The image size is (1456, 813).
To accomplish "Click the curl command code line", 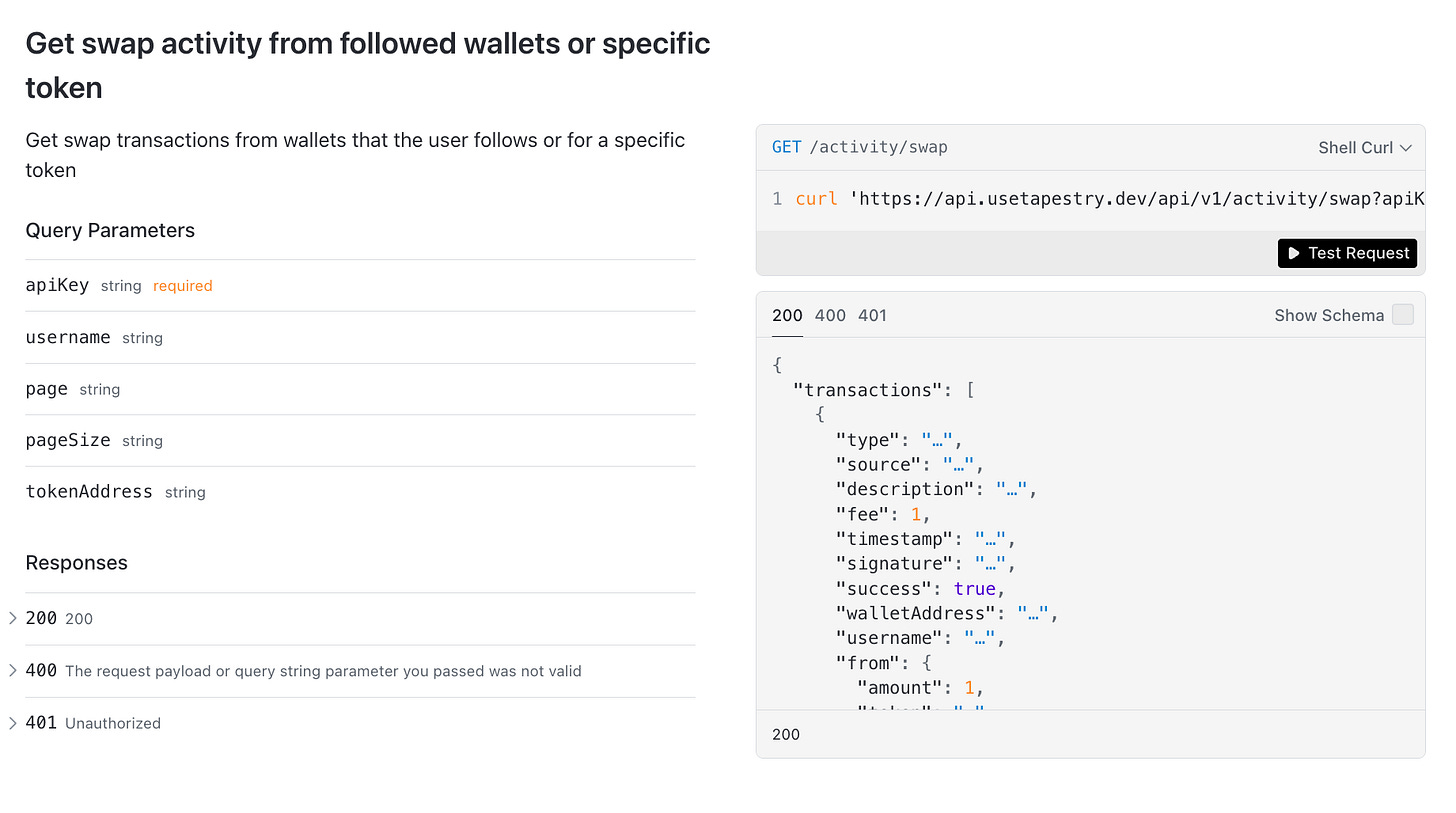I will [1098, 199].
